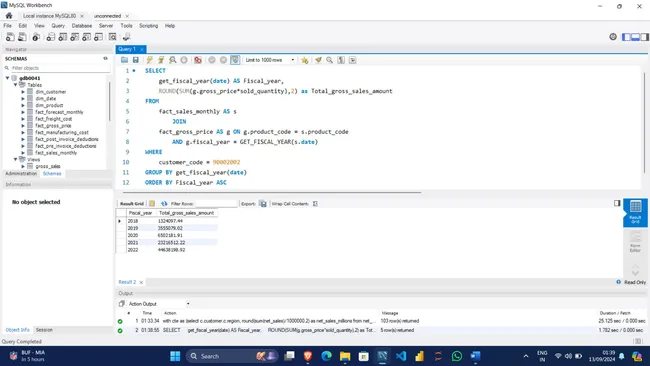Screen dimensions: 650x366
Task: Select fact_forecast_monthly table in tree
Action: coord(59,112)
